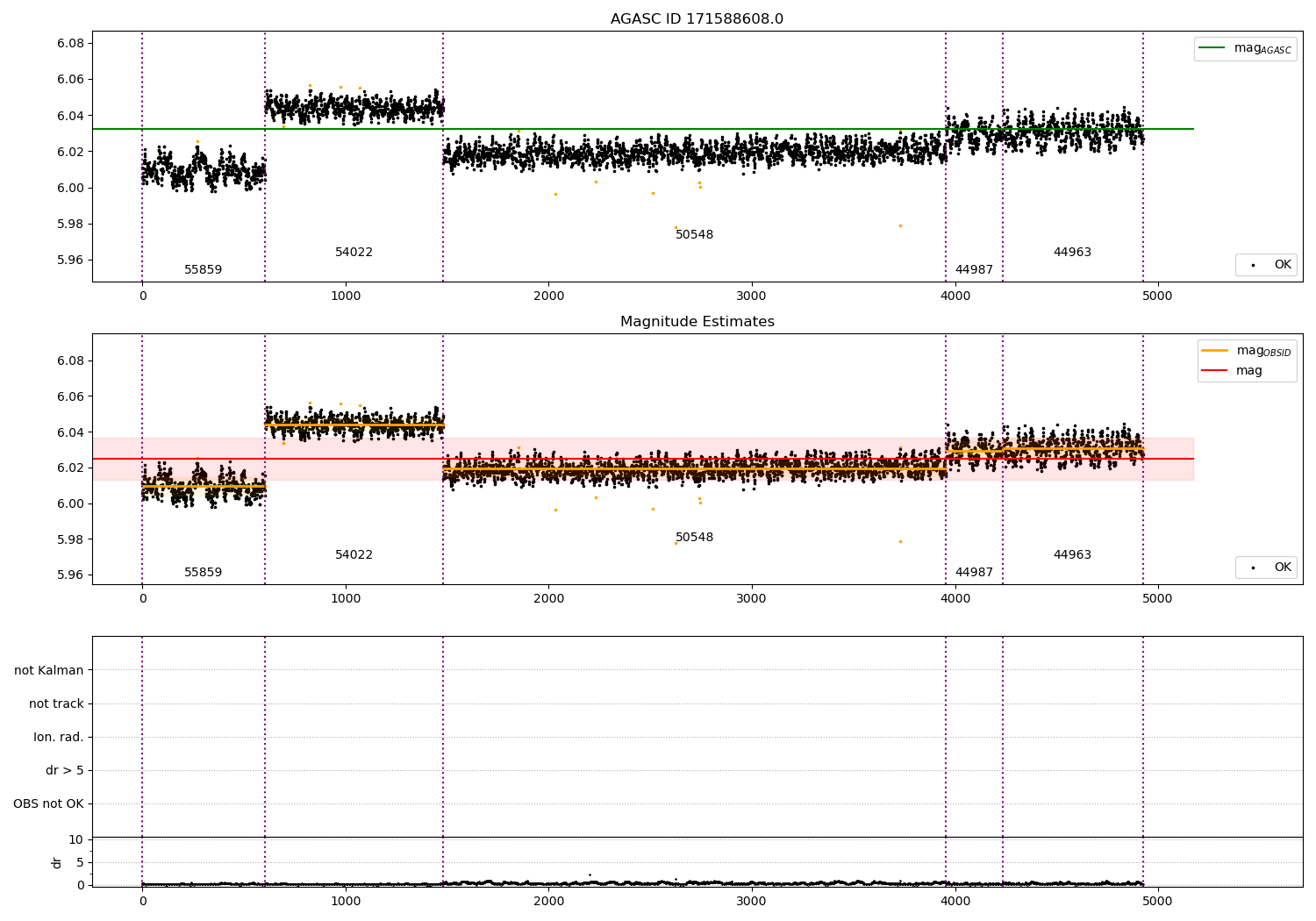Image resolution: width=1316 pixels, height=921 pixels.
Task: Click obsid label 44987 in AGASC ID plot
Action: [x=974, y=270]
